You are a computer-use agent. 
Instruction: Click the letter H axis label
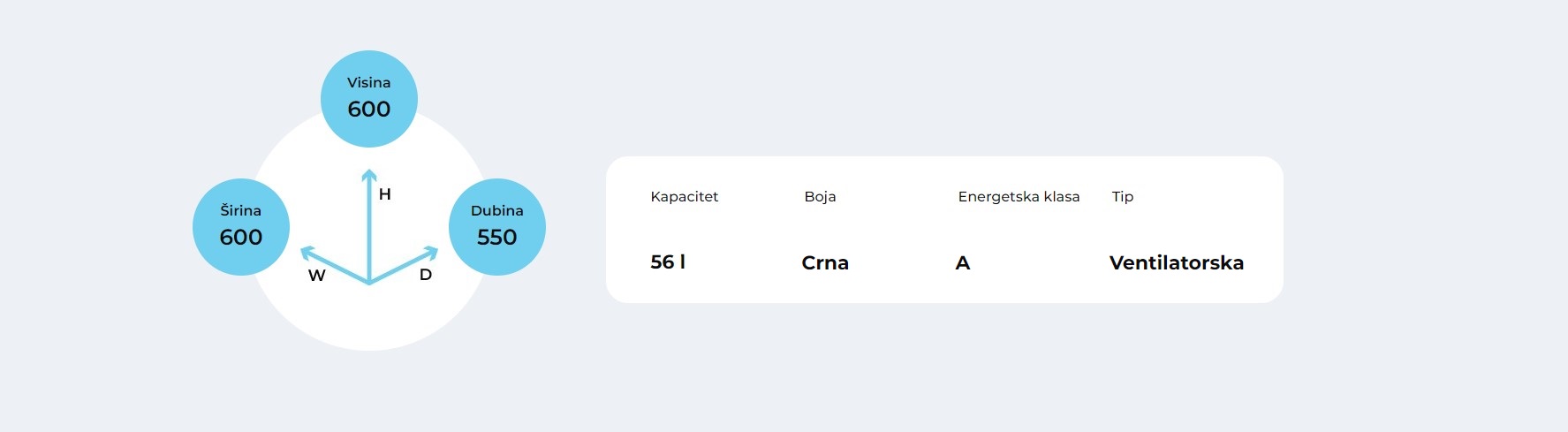pyautogui.click(x=385, y=194)
